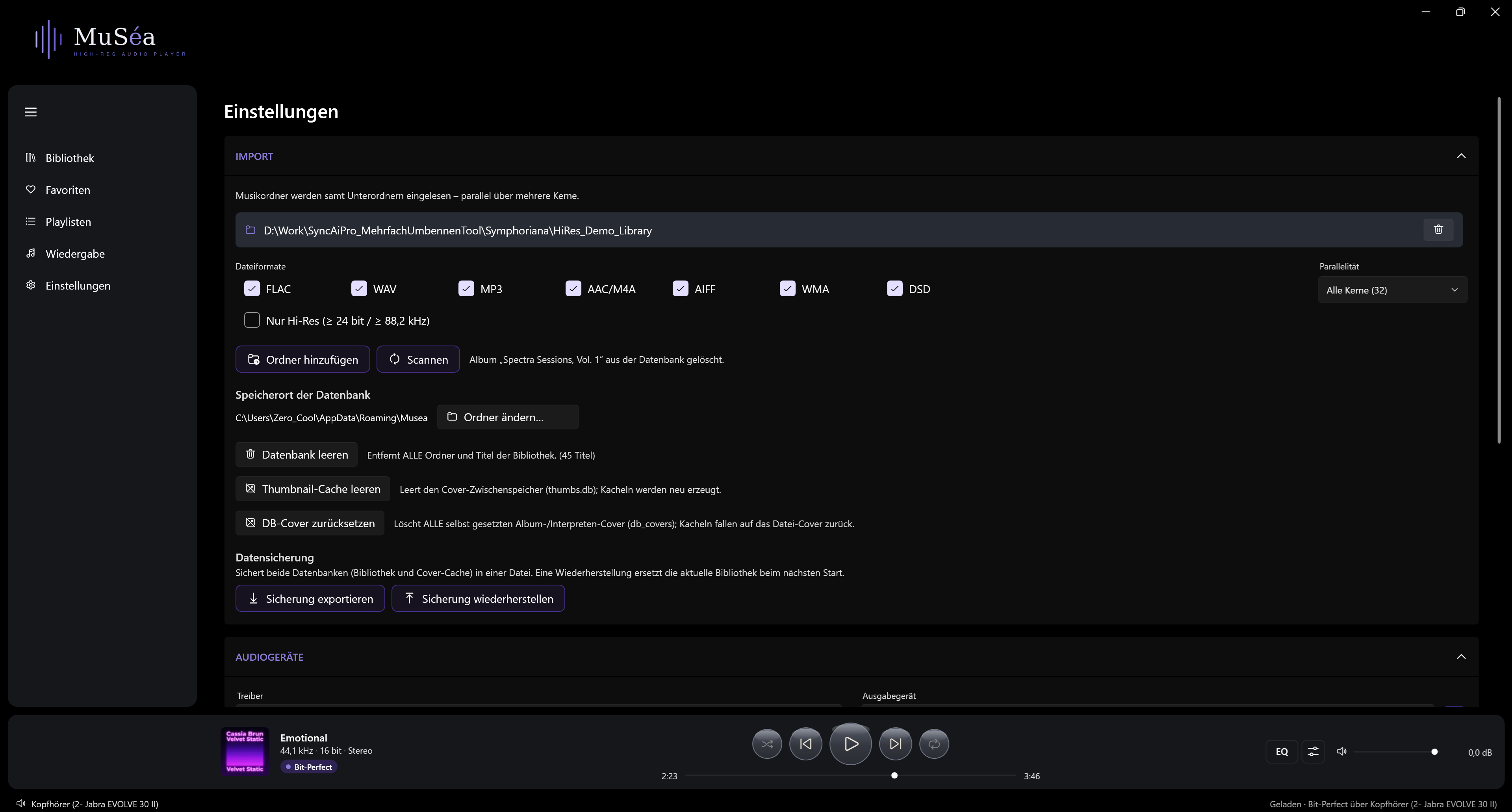The height and width of the screenshot is (812, 1512).
Task: Uncheck the WMA format checkbox
Action: (787, 288)
